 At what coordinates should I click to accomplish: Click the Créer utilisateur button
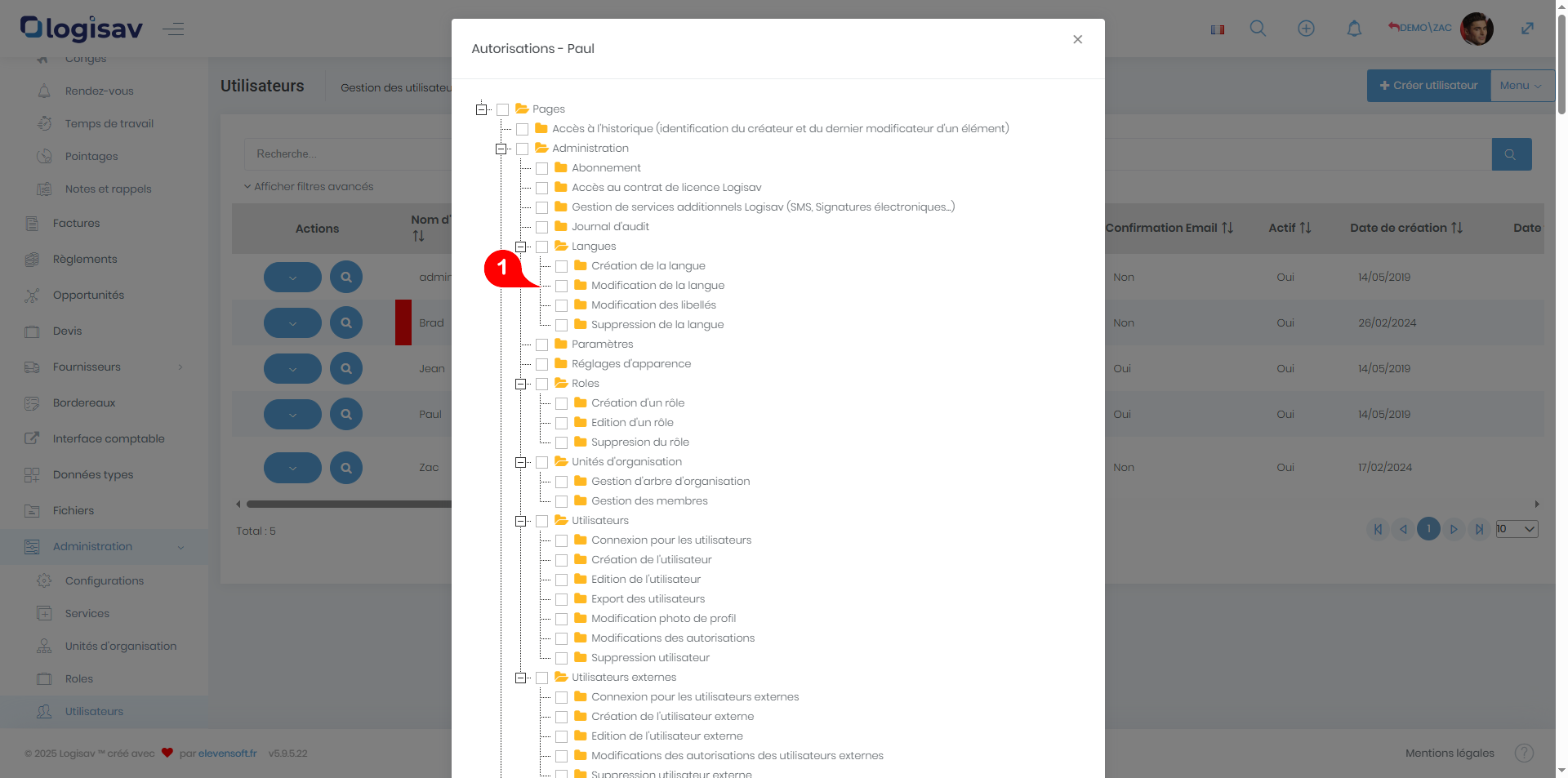click(x=1428, y=86)
